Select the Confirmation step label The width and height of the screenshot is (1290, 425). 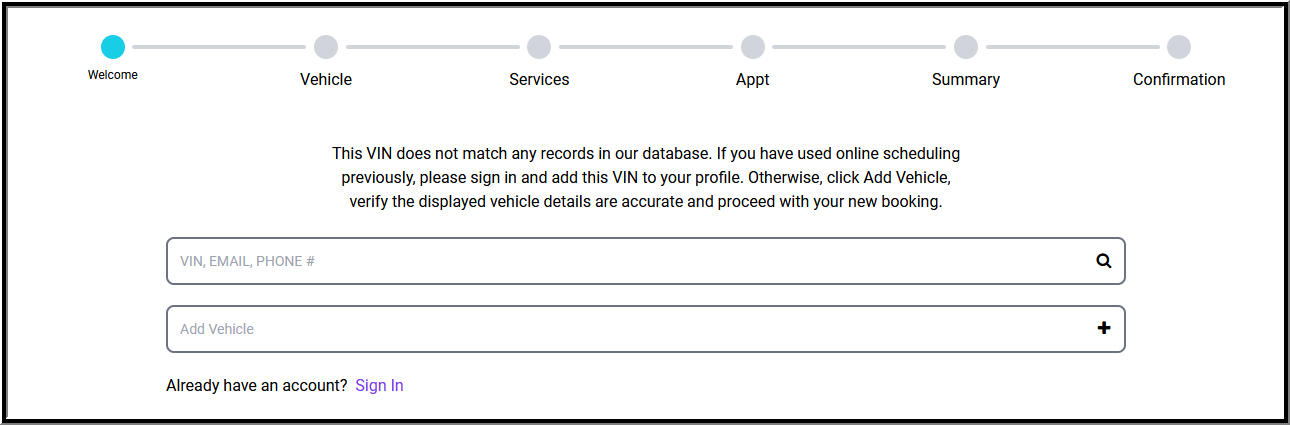1179,80
